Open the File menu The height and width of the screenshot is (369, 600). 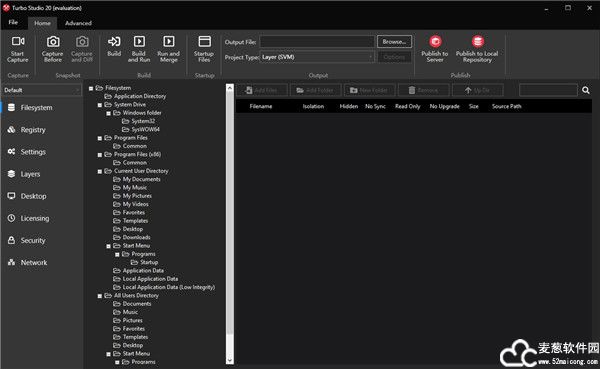(13, 23)
